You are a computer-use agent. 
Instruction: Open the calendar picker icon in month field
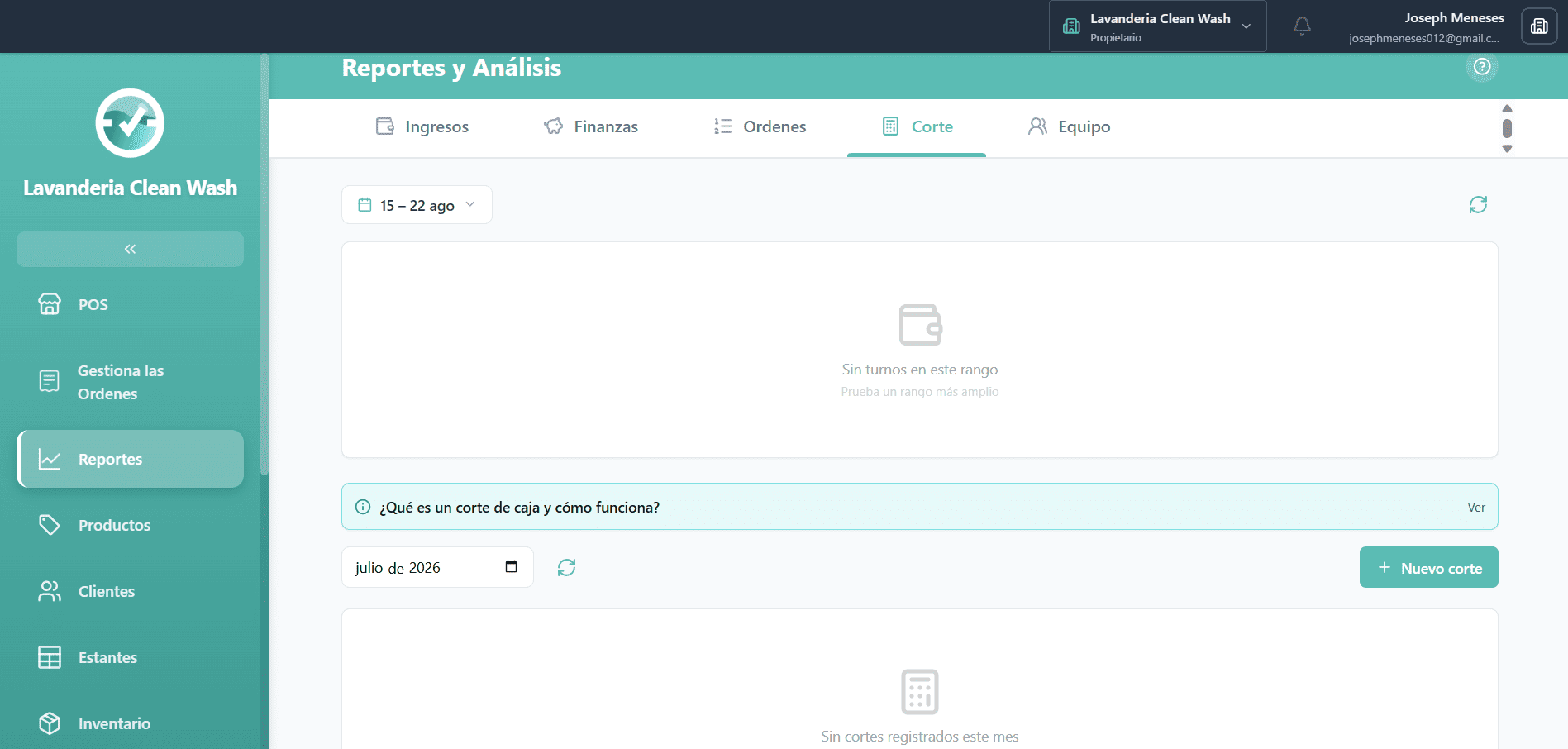511,567
